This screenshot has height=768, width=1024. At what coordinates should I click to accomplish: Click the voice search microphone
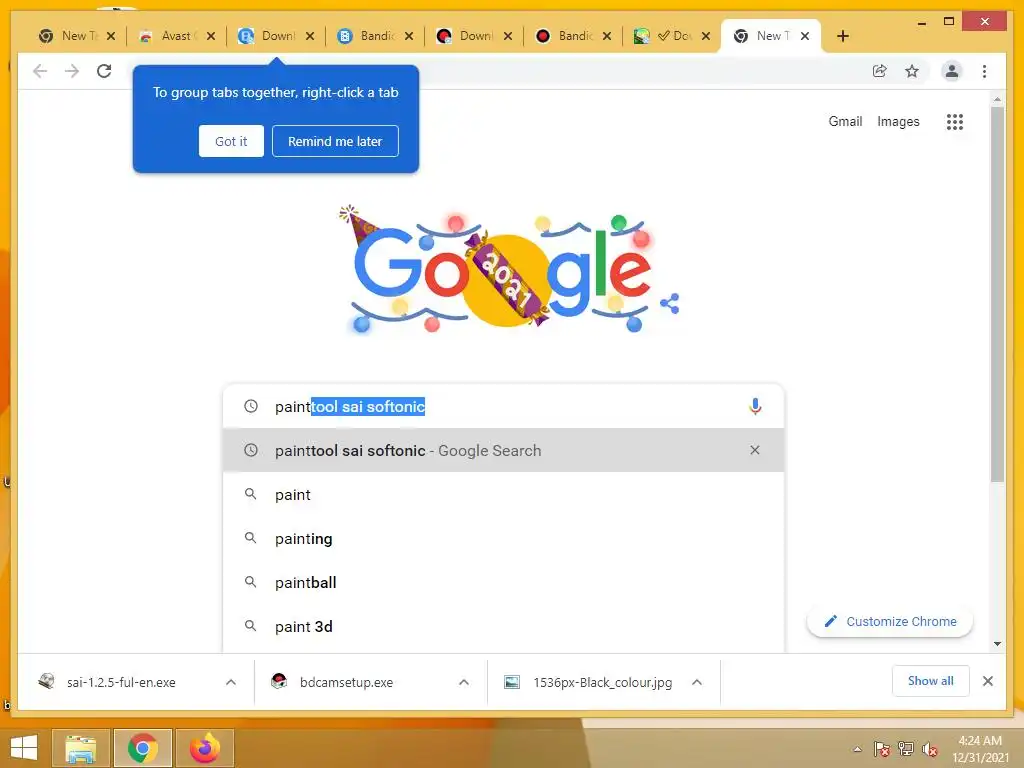point(755,406)
